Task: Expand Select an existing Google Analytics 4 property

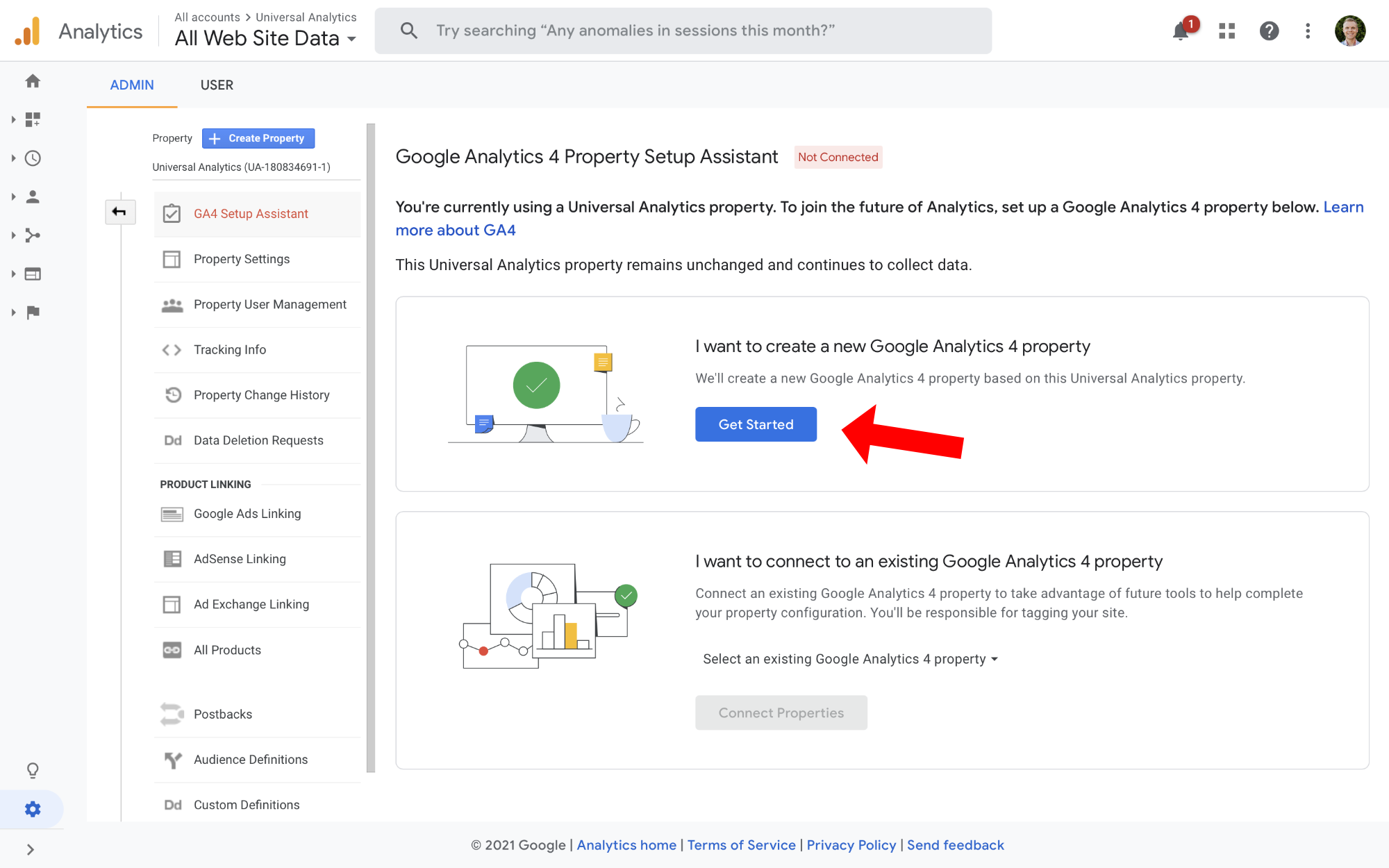Action: pos(849,658)
